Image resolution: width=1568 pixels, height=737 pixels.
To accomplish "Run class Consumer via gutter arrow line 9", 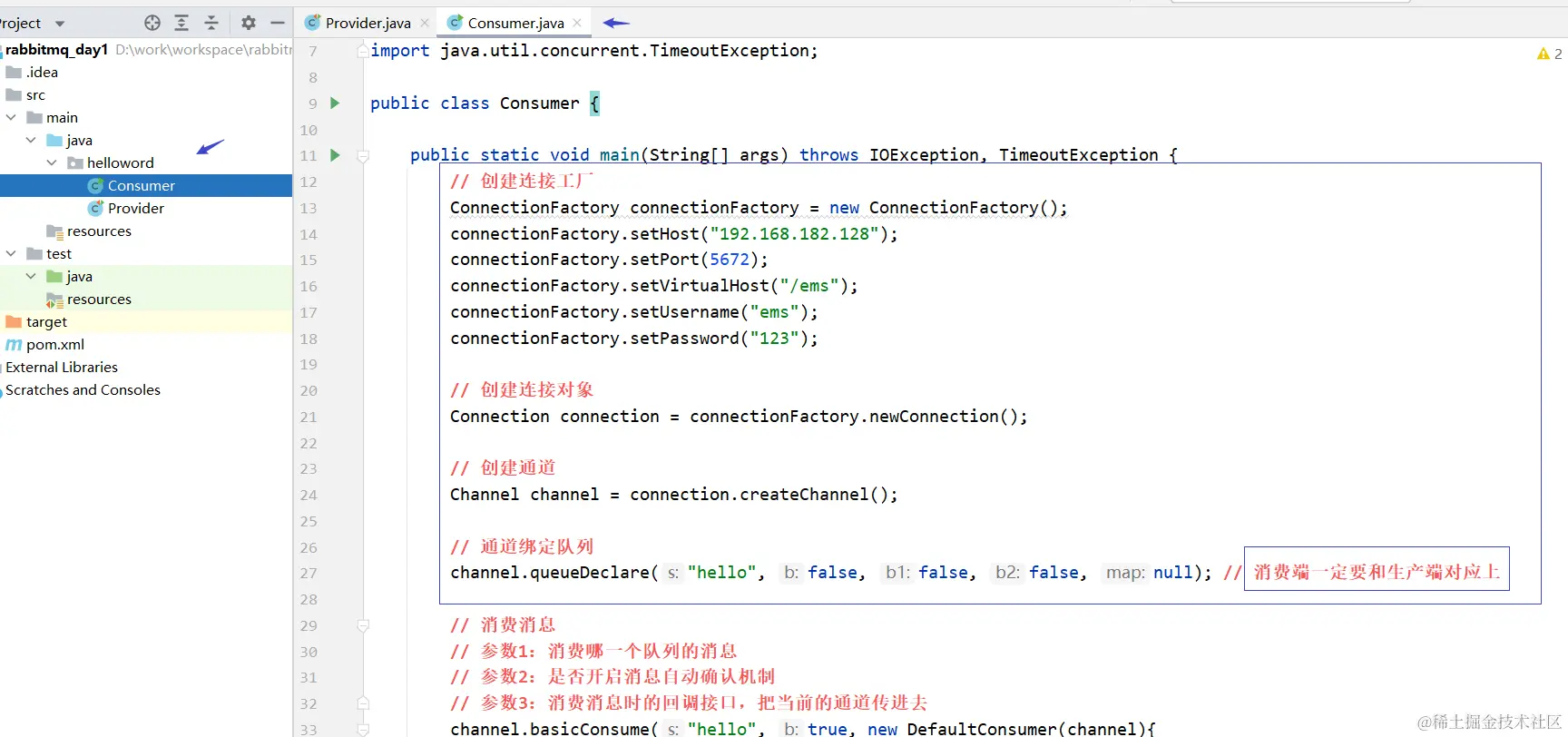I will [x=335, y=103].
